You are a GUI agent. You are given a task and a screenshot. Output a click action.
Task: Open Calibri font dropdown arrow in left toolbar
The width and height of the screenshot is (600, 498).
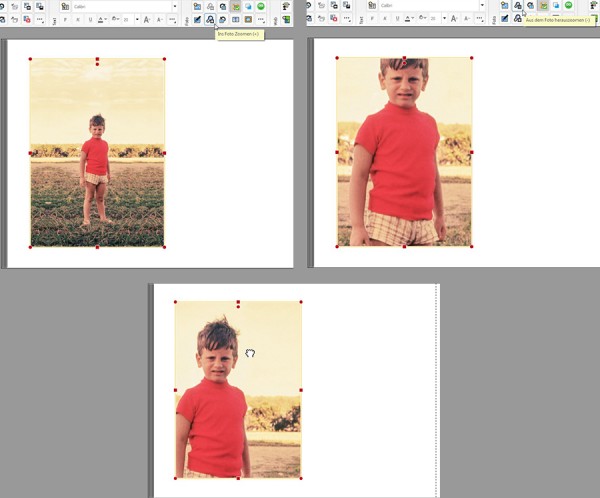175,7
